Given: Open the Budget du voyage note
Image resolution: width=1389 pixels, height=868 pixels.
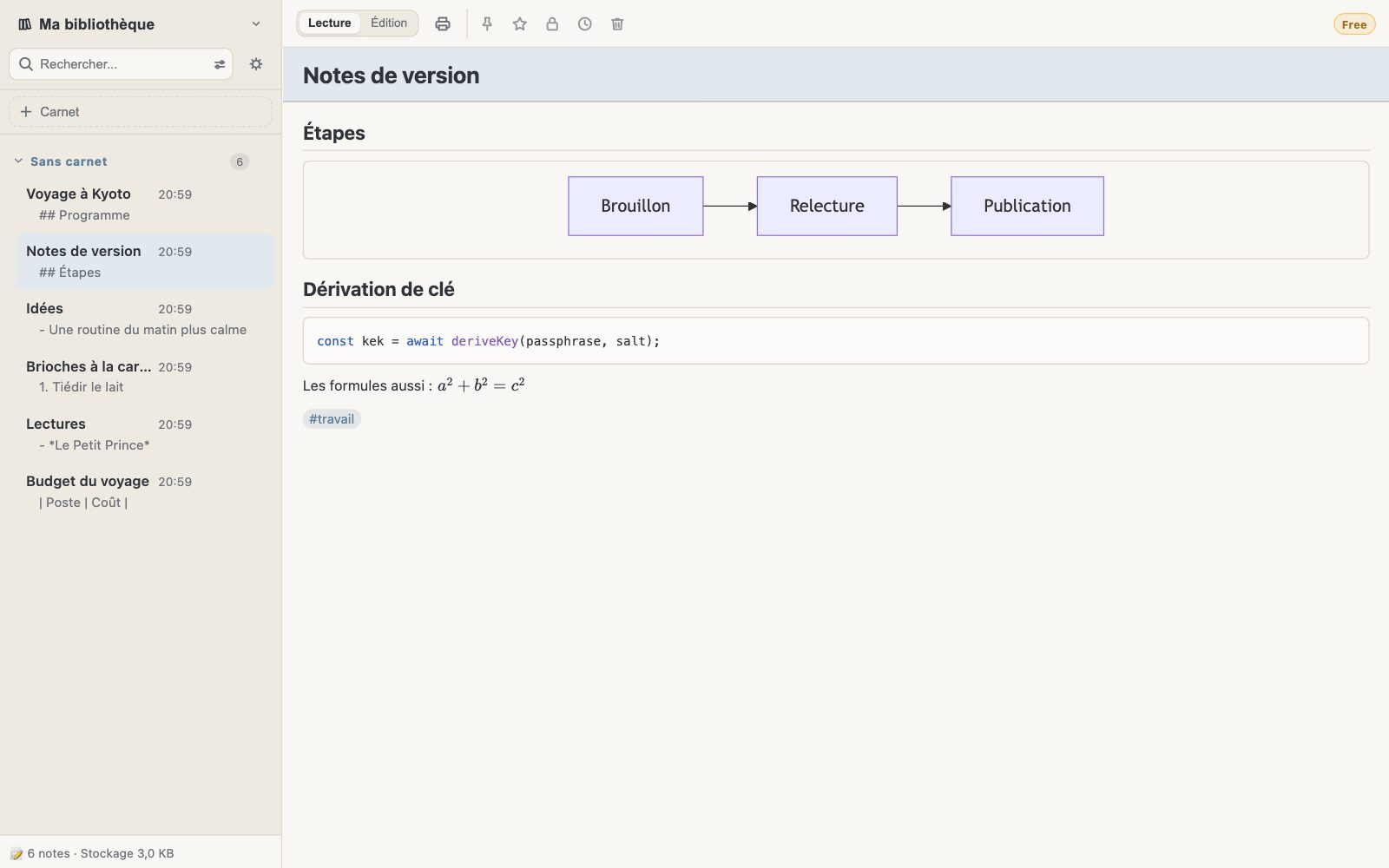Looking at the screenshot, I should [x=145, y=491].
